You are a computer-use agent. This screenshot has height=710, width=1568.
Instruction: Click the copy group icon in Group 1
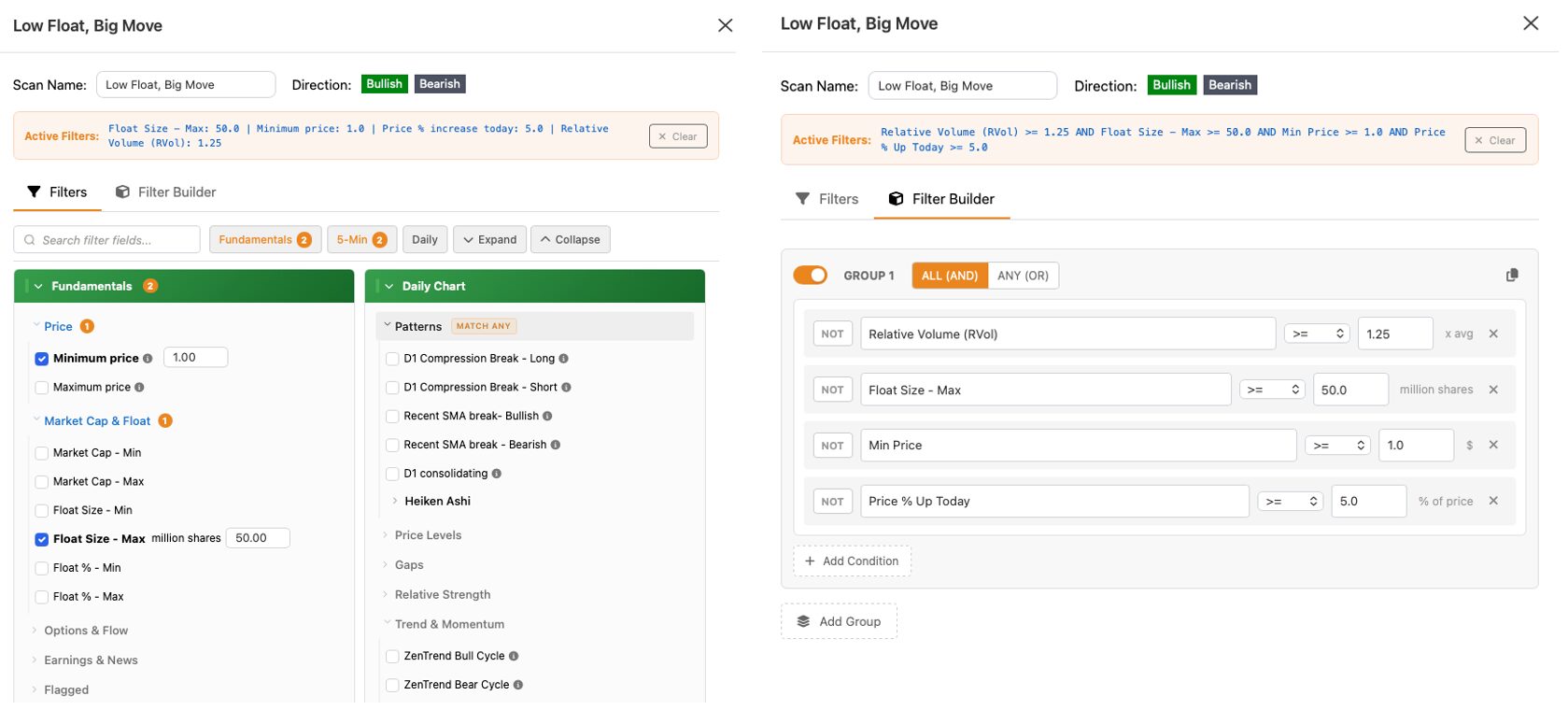point(1512,275)
